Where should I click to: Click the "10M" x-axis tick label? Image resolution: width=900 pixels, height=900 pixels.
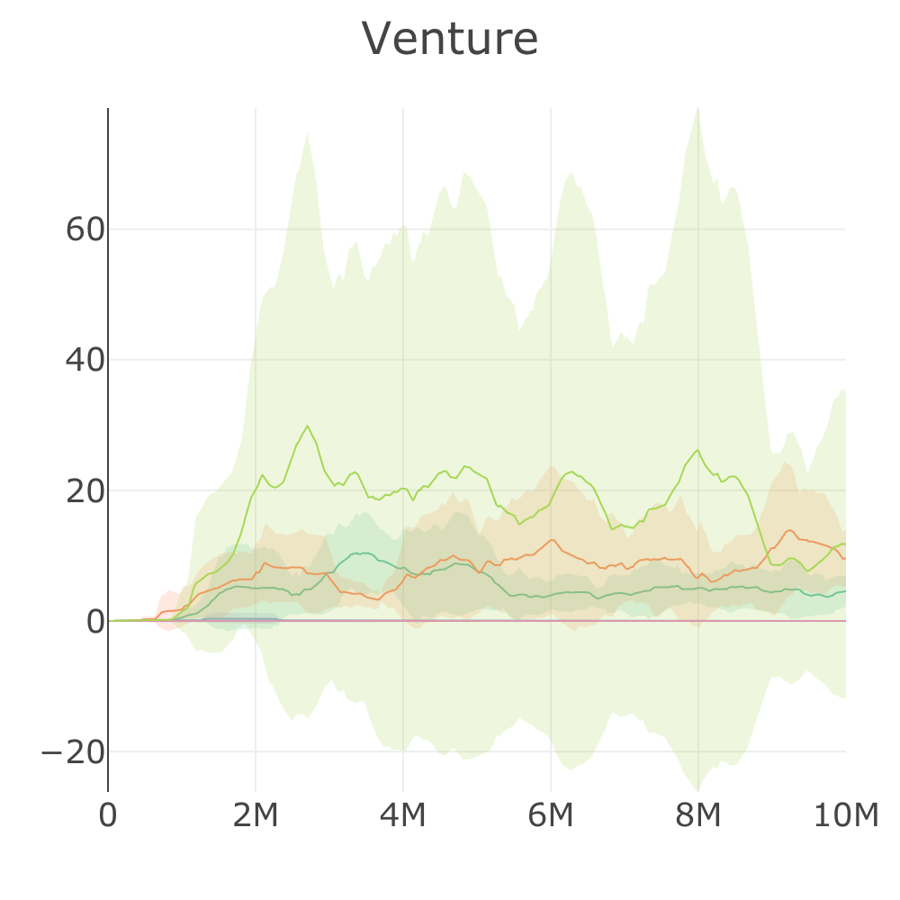[x=845, y=816]
